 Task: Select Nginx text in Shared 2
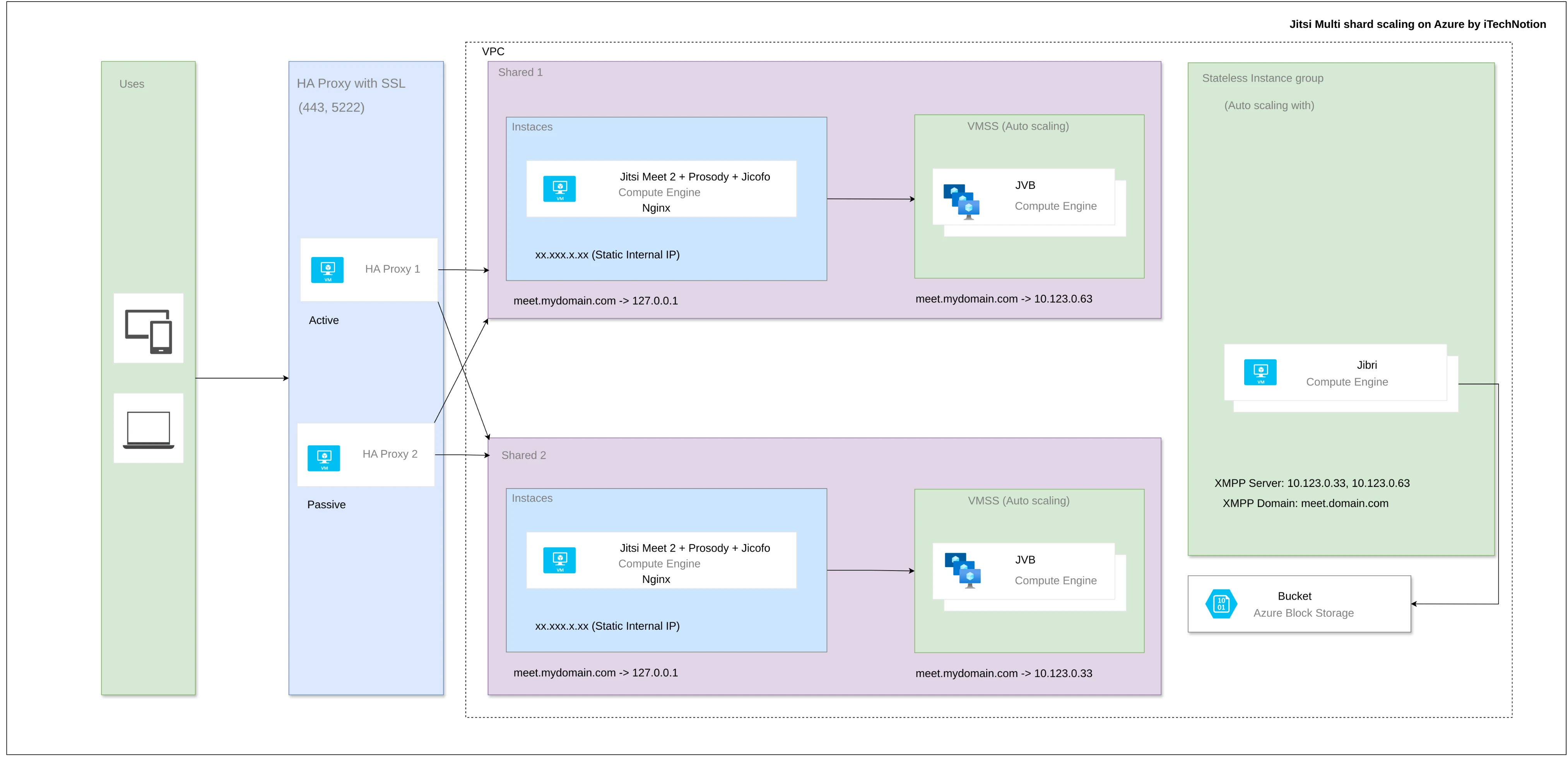coord(656,579)
